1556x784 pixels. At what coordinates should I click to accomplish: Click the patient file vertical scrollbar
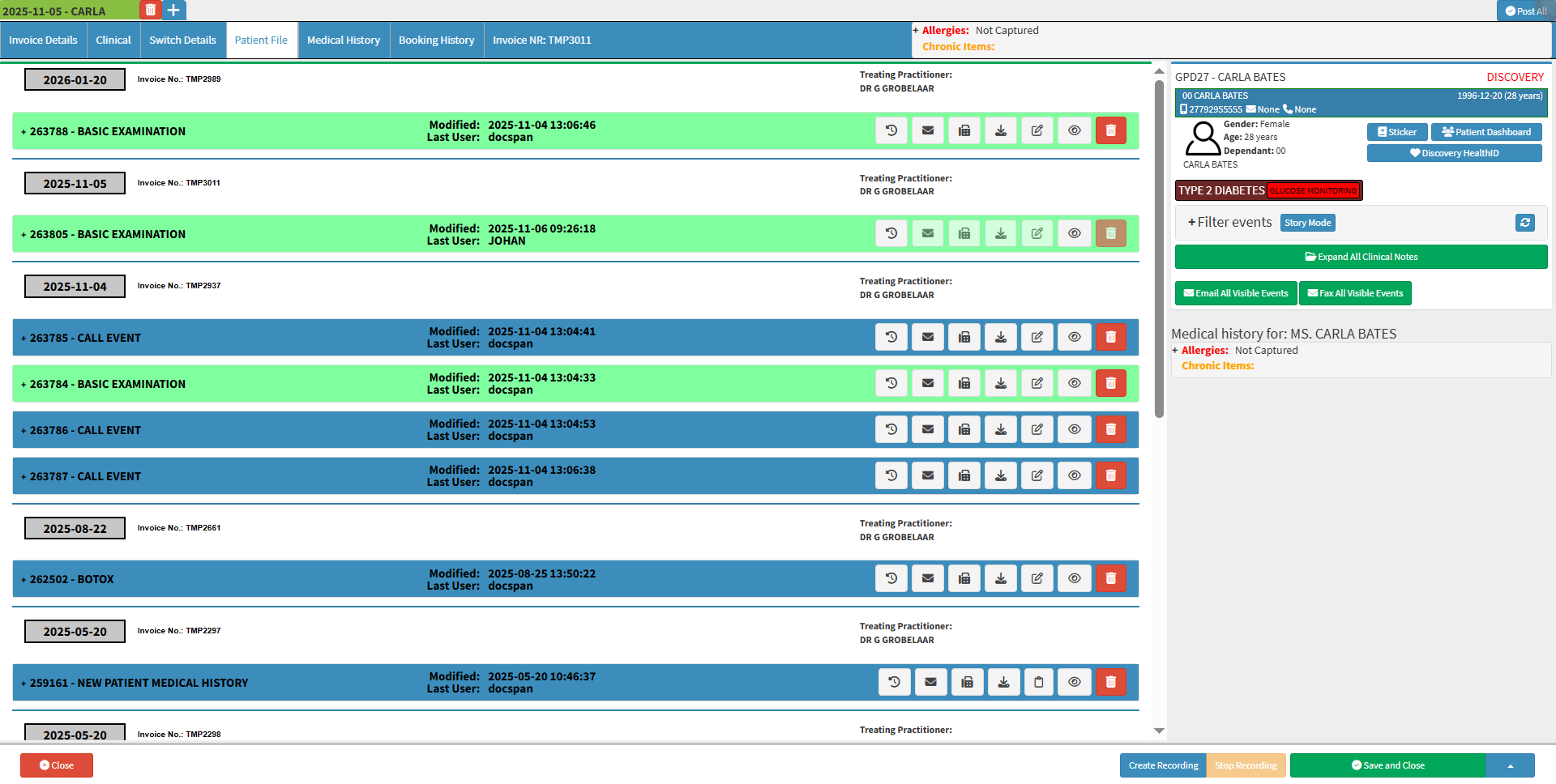click(1159, 243)
